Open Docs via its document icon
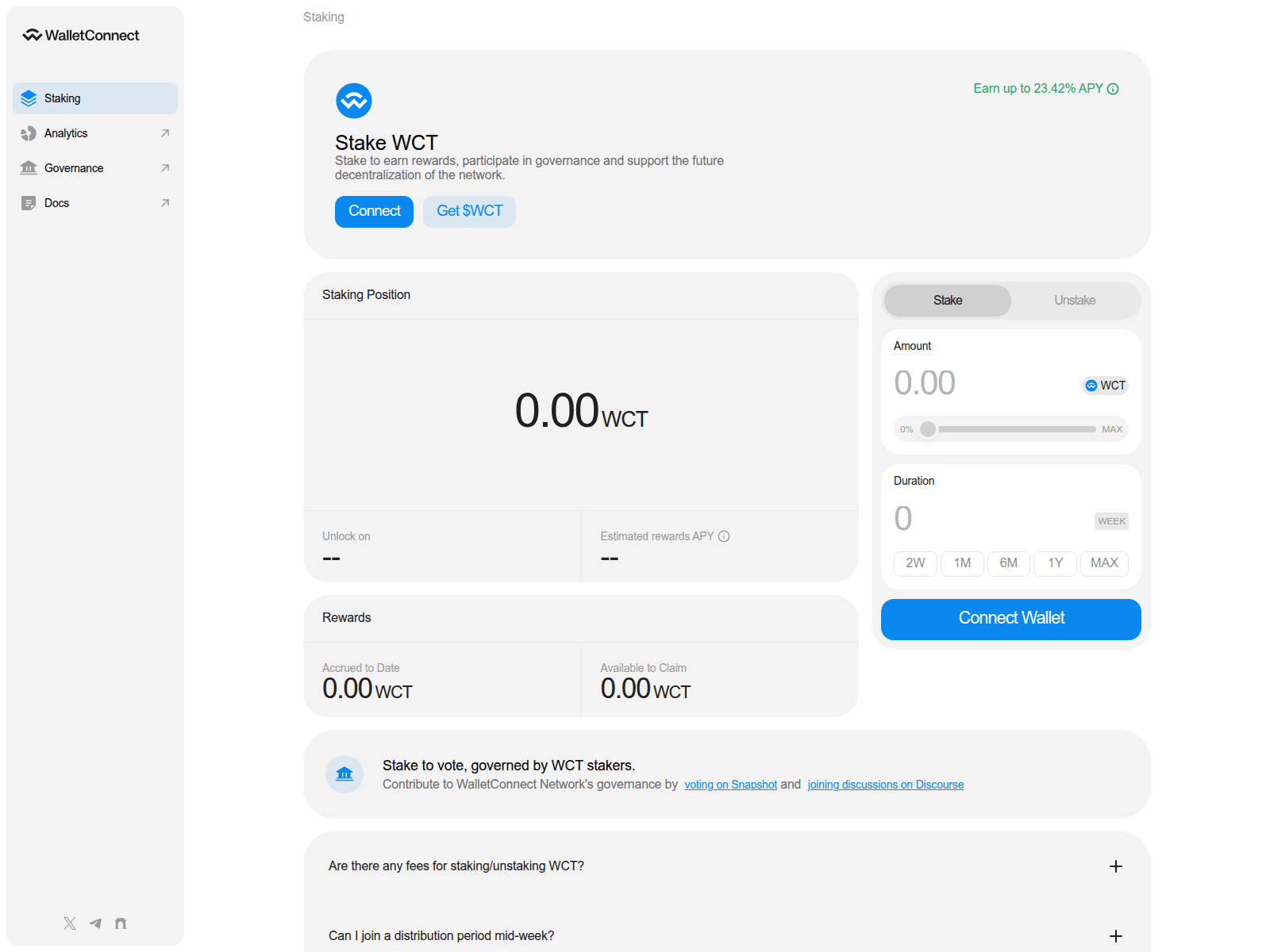The image size is (1270, 952). coord(29,202)
